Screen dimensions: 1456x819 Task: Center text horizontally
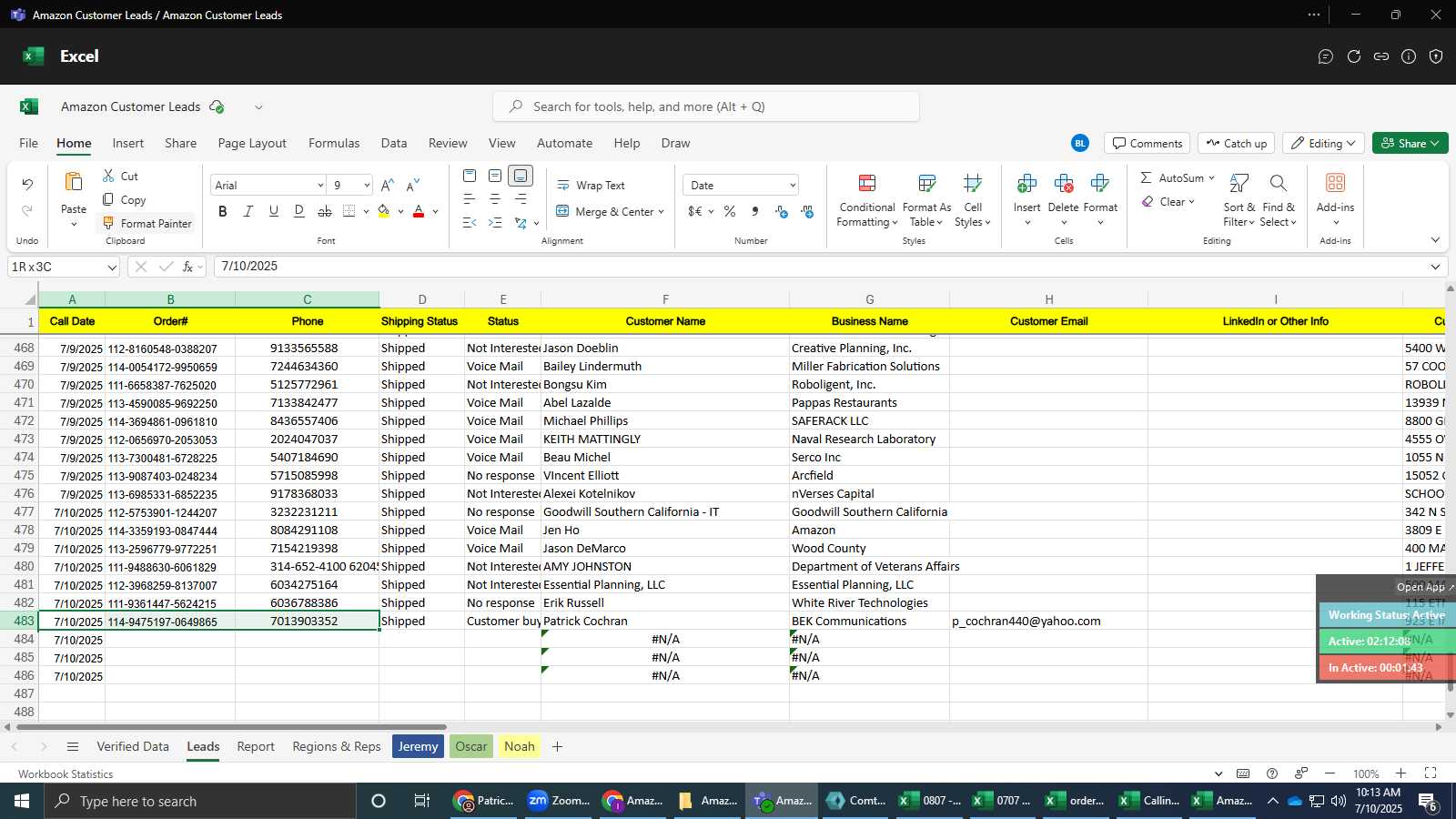495,198
